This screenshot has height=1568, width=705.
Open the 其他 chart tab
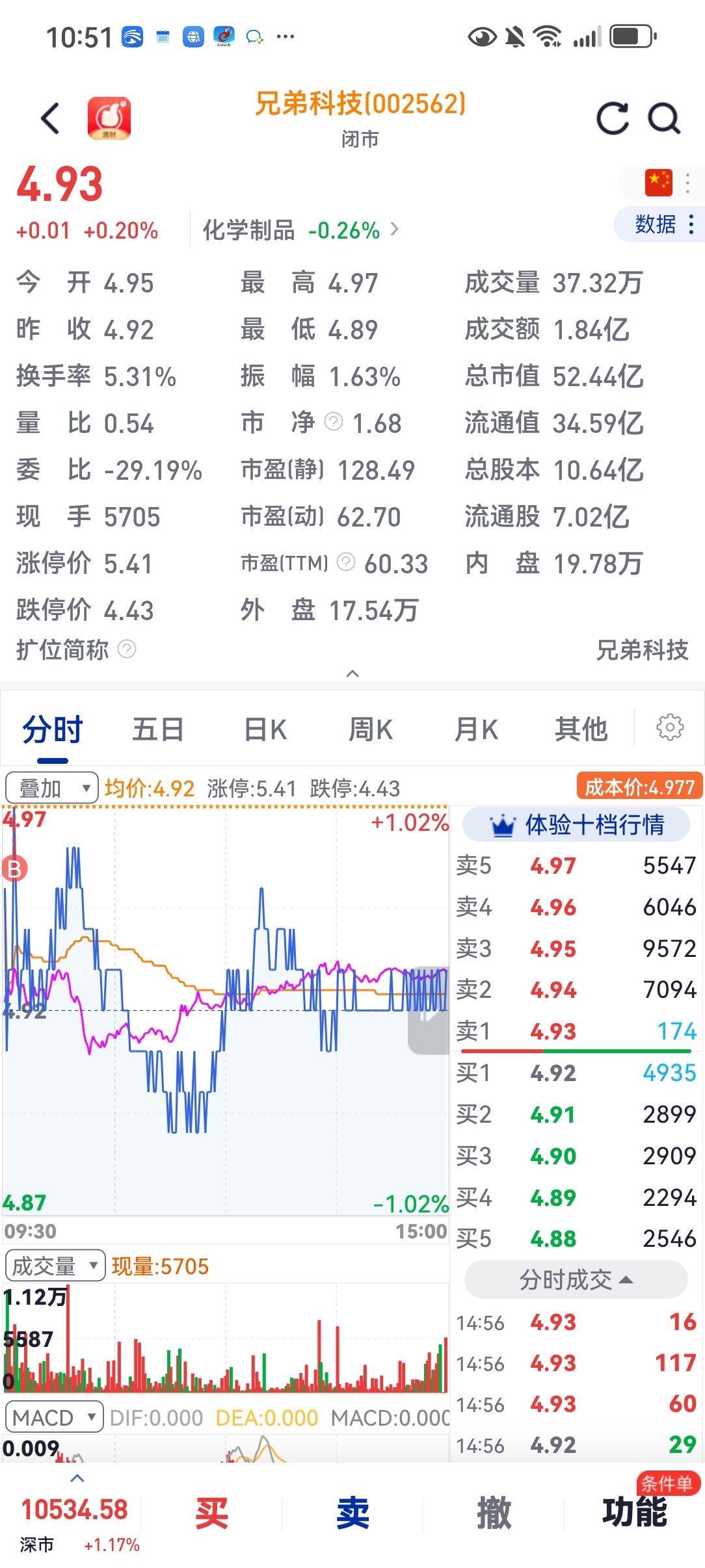click(x=581, y=729)
